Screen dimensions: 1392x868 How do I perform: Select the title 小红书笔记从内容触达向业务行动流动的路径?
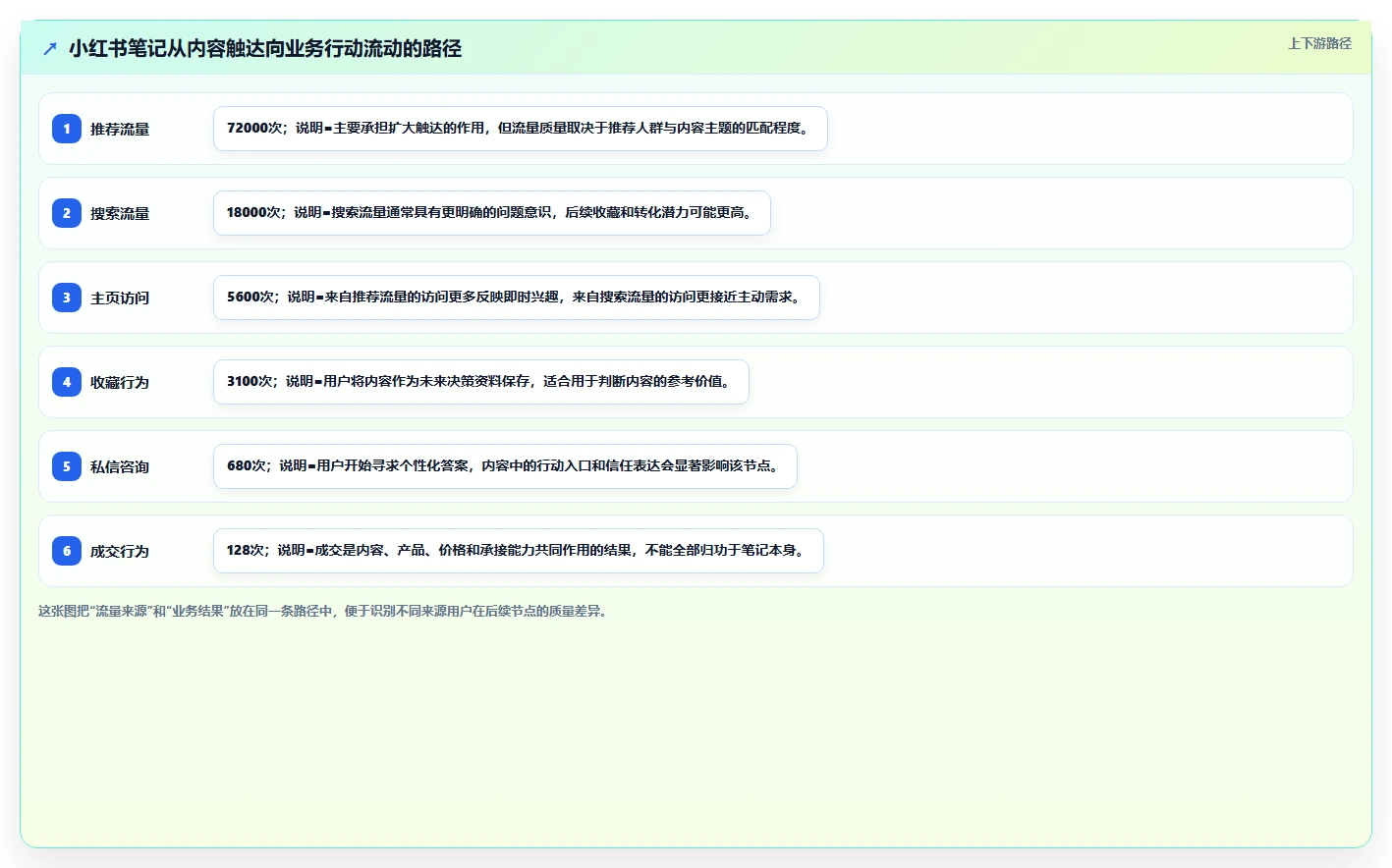coord(265,48)
